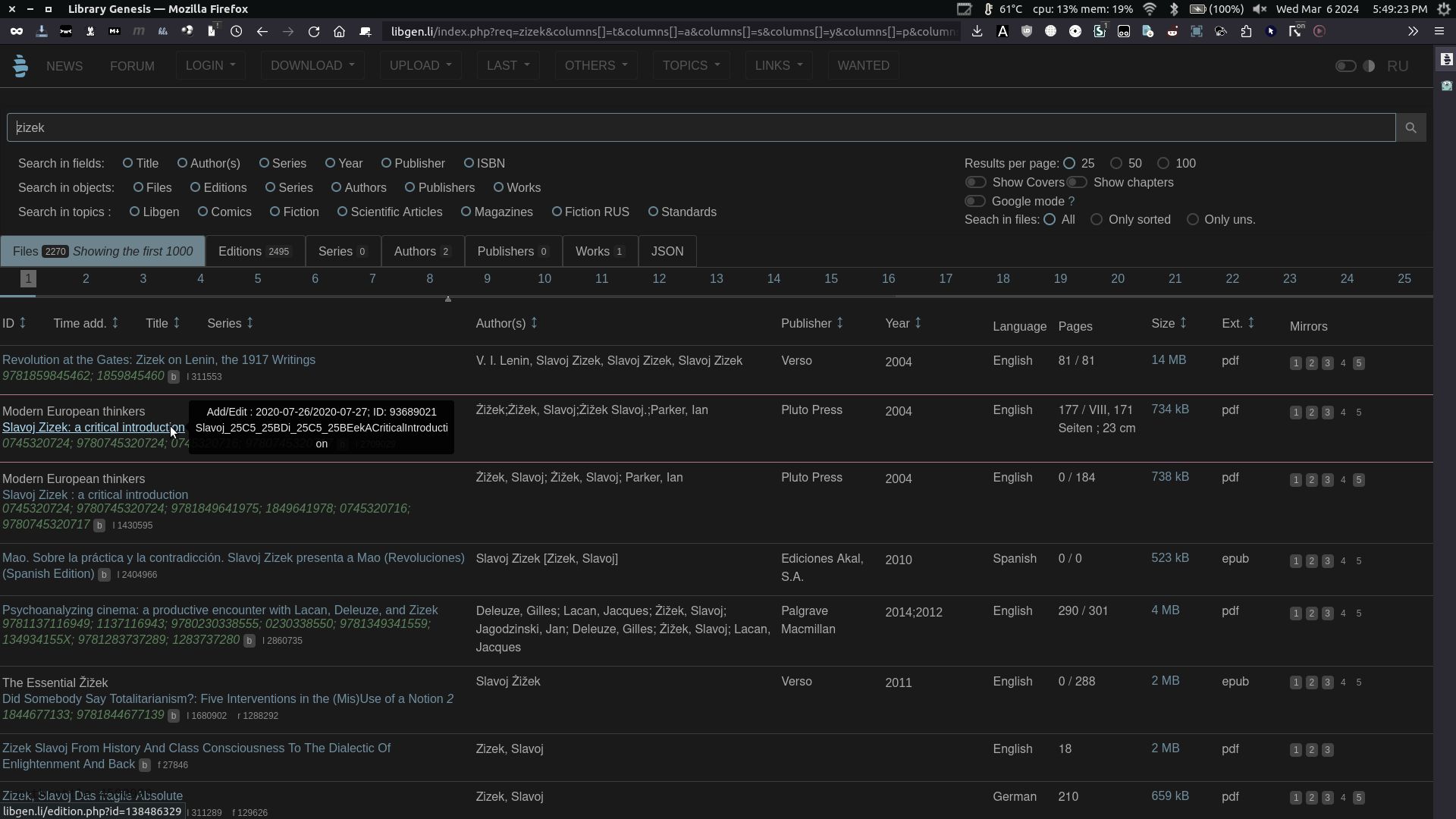The height and width of the screenshot is (819, 1456).
Task: Click the 'b' badge in the Revolution at the Gates row
Action: click(x=174, y=377)
